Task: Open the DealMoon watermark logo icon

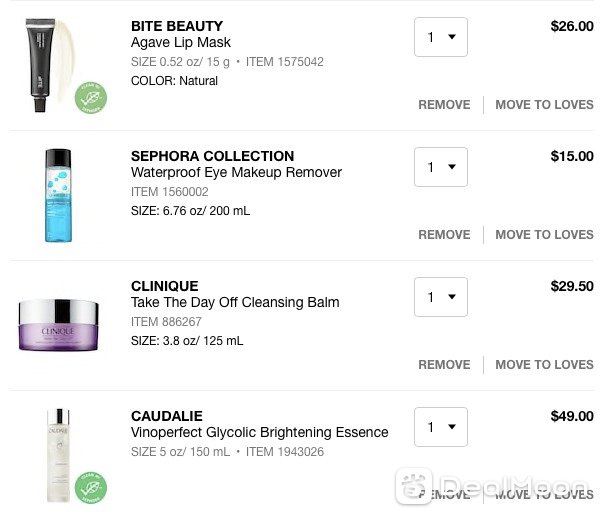Action: 414,486
